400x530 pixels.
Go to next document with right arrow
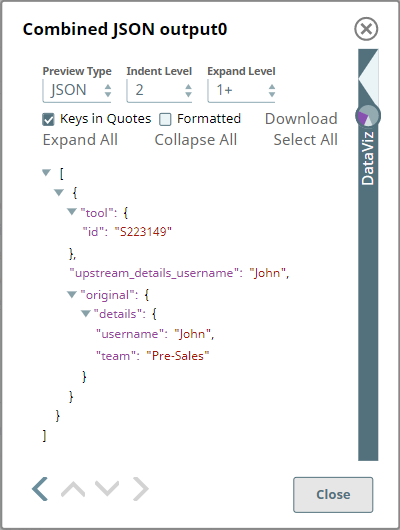(x=141, y=489)
